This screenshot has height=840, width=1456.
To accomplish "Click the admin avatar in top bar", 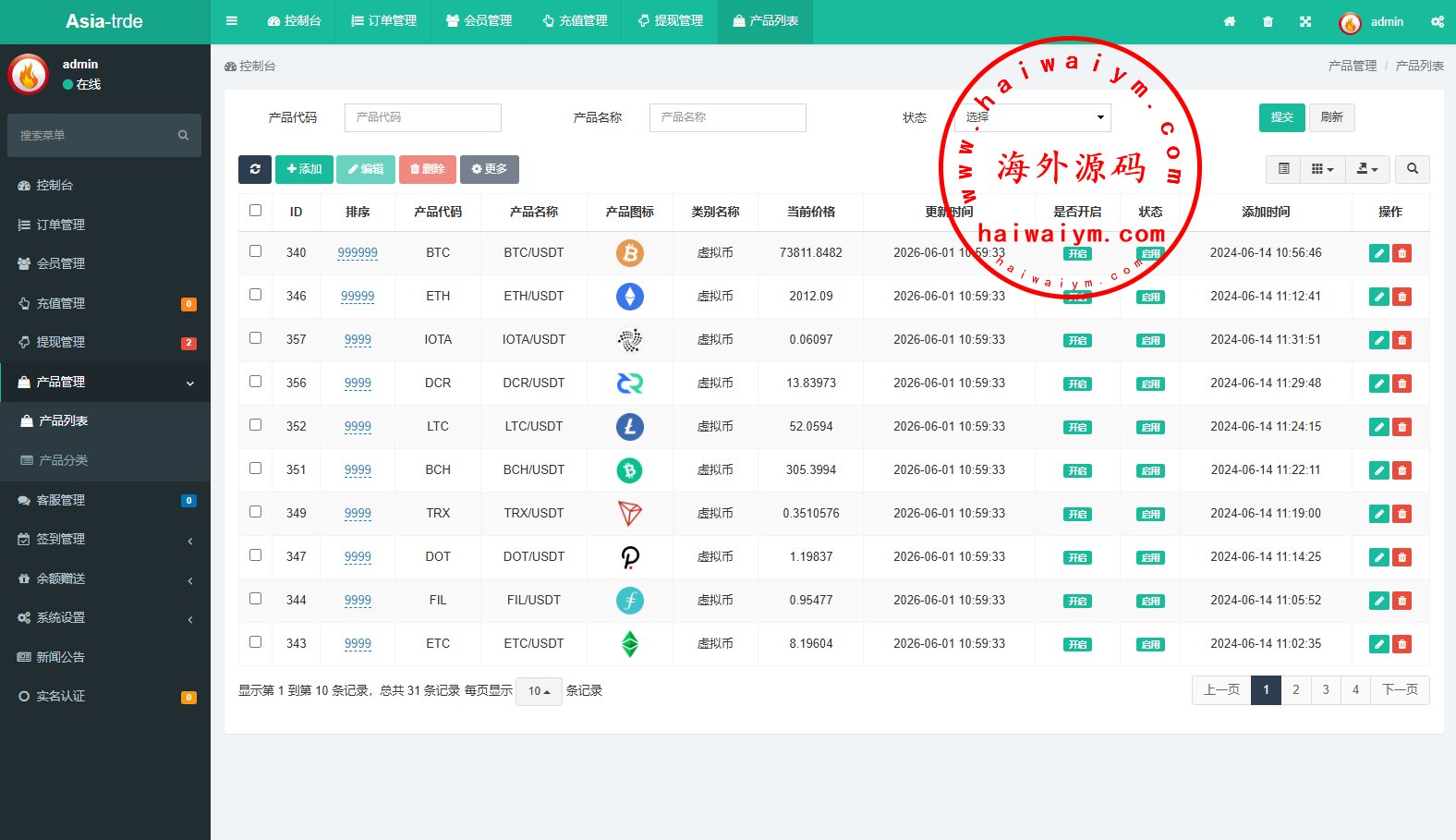I will (1350, 23).
